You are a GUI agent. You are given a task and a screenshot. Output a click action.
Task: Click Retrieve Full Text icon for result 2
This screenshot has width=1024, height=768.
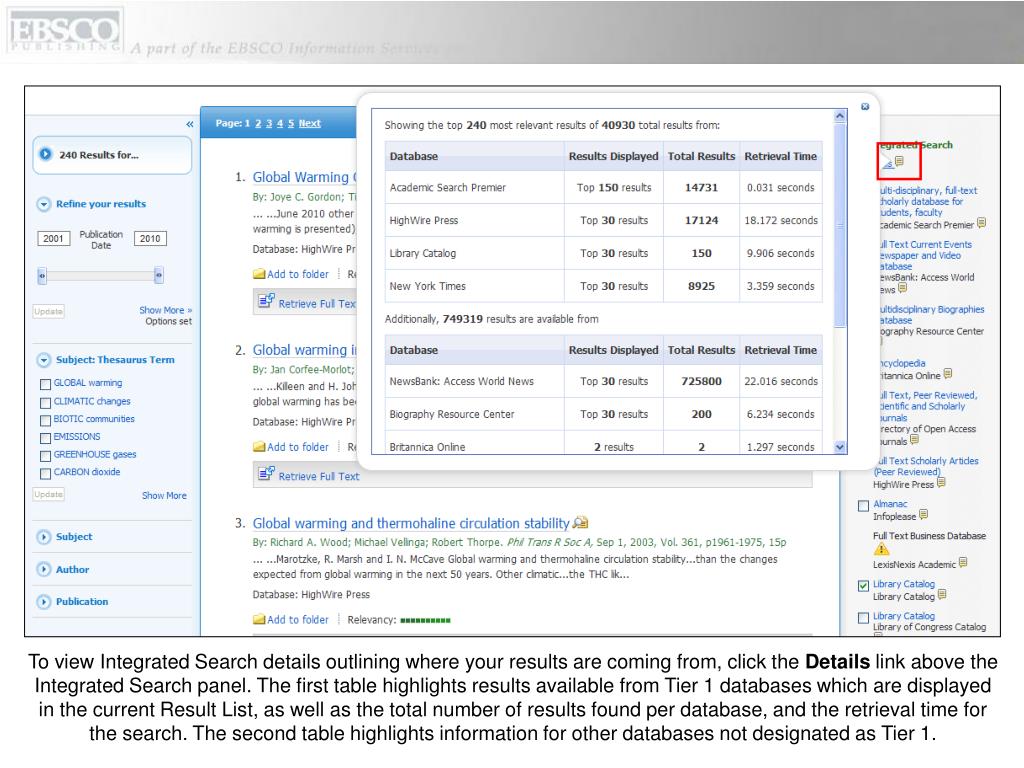click(266, 473)
